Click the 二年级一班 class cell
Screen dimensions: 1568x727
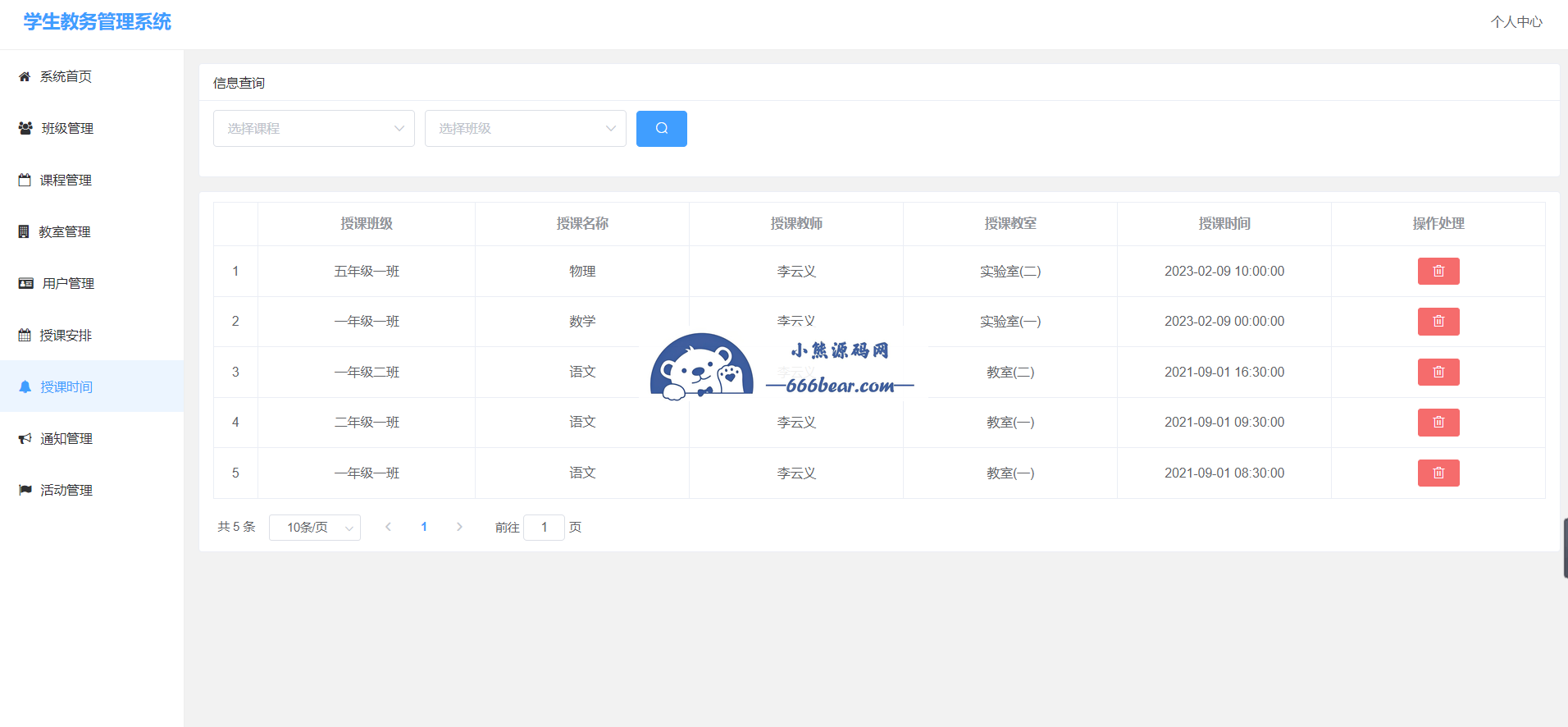pyautogui.click(x=367, y=423)
